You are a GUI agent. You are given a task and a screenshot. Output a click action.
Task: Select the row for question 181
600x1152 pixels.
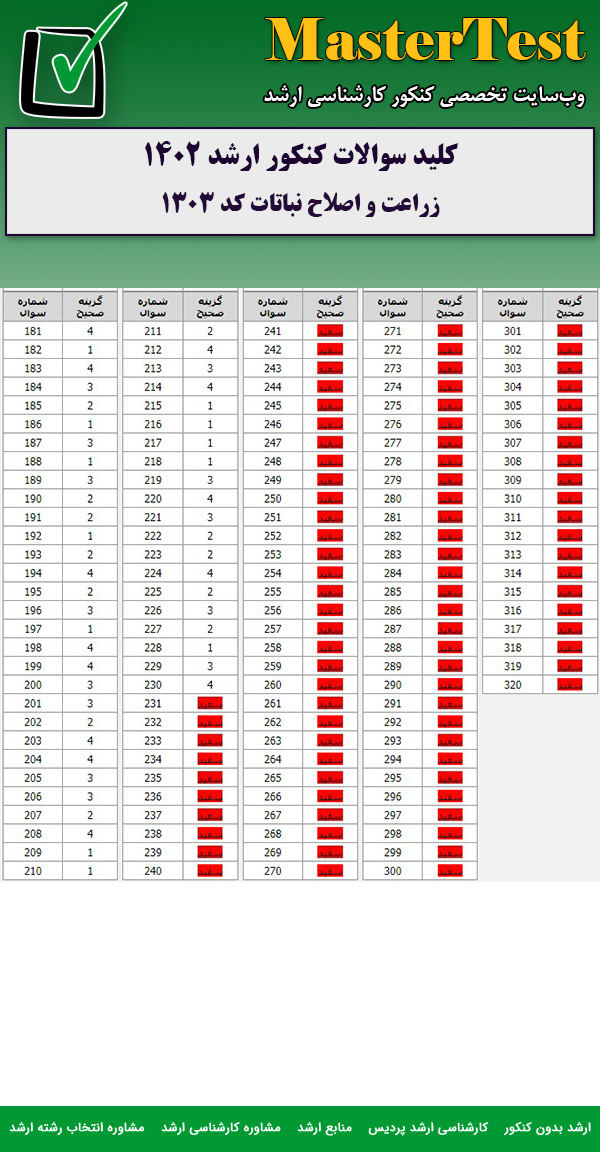60,331
